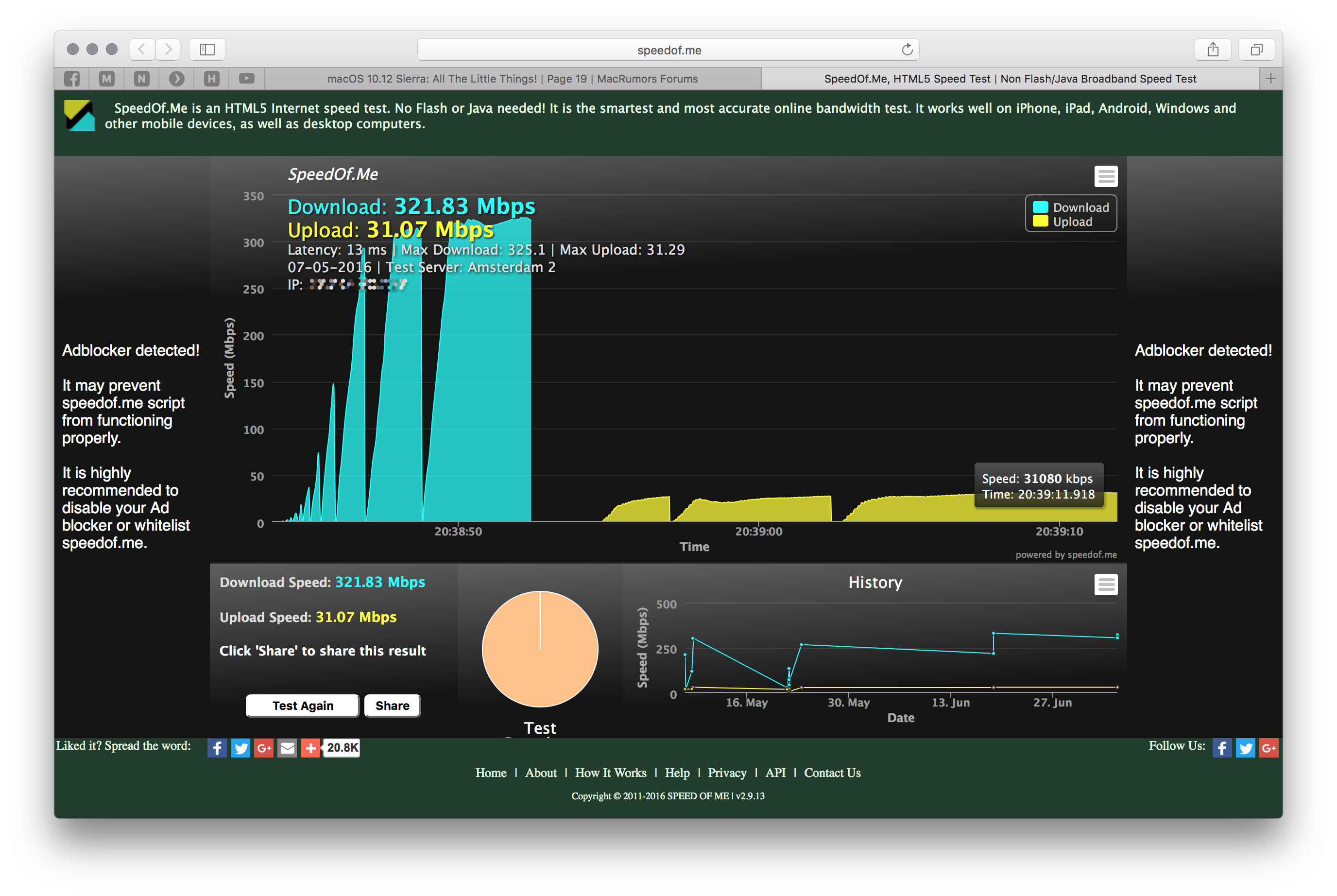The width and height of the screenshot is (1337, 896).
Task: Open the YouTube pinned tab
Action: [247, 78]
